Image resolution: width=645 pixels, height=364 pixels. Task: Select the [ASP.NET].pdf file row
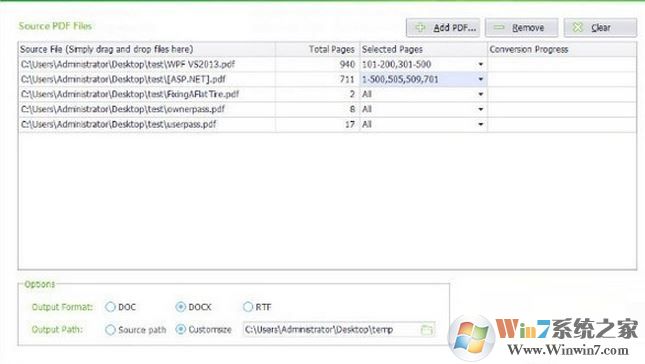(x=327, y=79)
